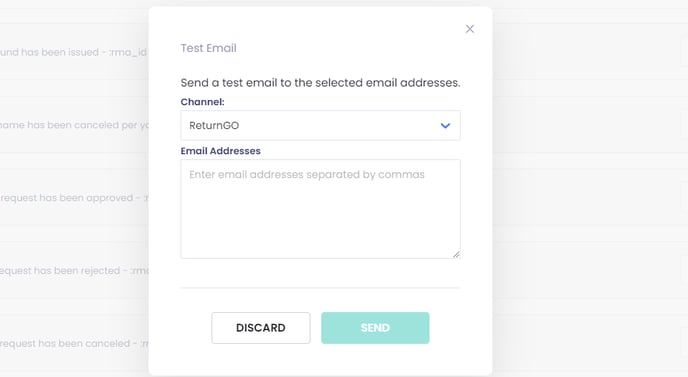This screenshot has width=688, height=377.
Task: Grab the text area resize handle
Action: point(456,254)
